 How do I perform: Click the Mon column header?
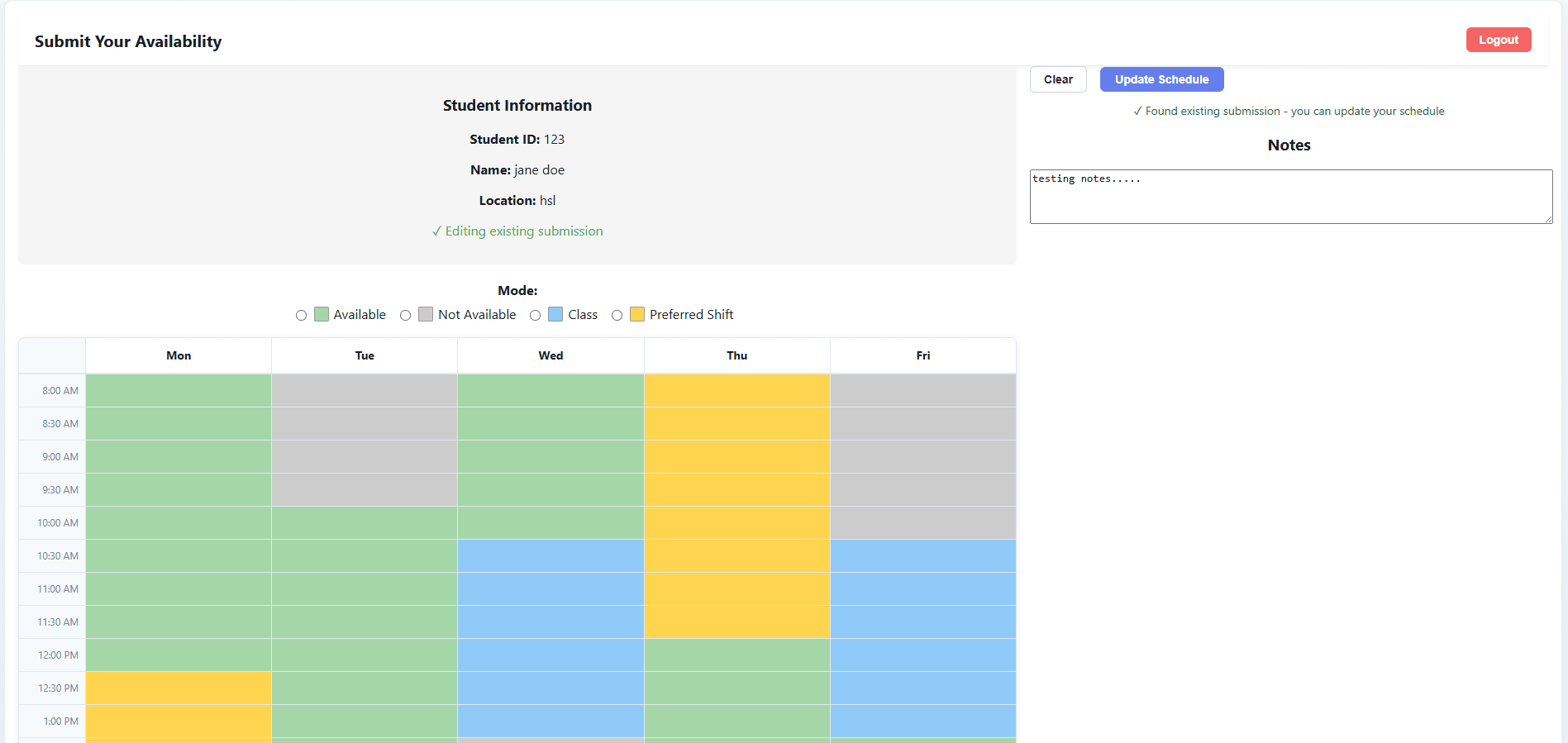[179, 355]
